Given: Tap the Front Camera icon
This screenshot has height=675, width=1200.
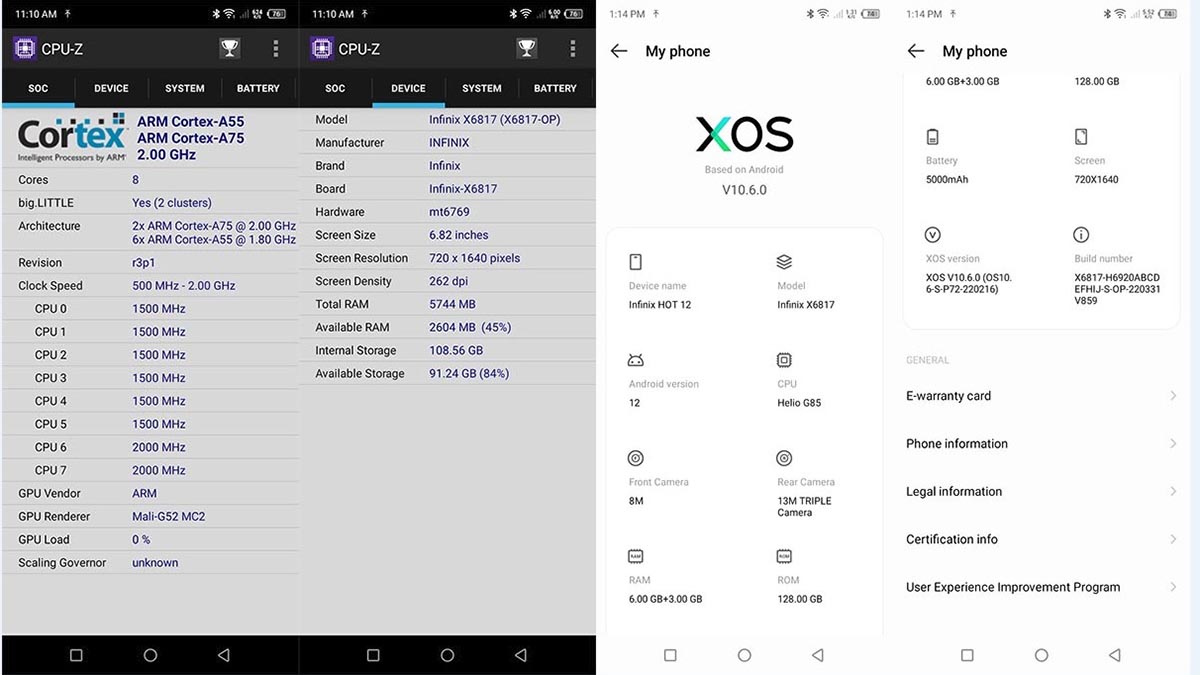Looking at the screenshot, I should coord(635,458).
